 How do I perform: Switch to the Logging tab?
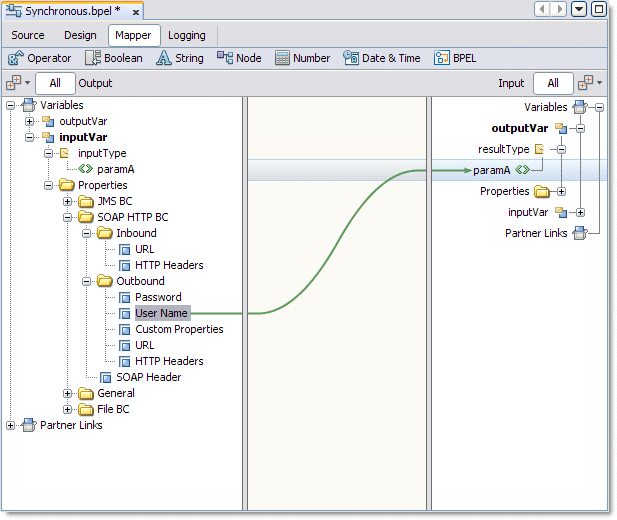(x=187, y=35)
